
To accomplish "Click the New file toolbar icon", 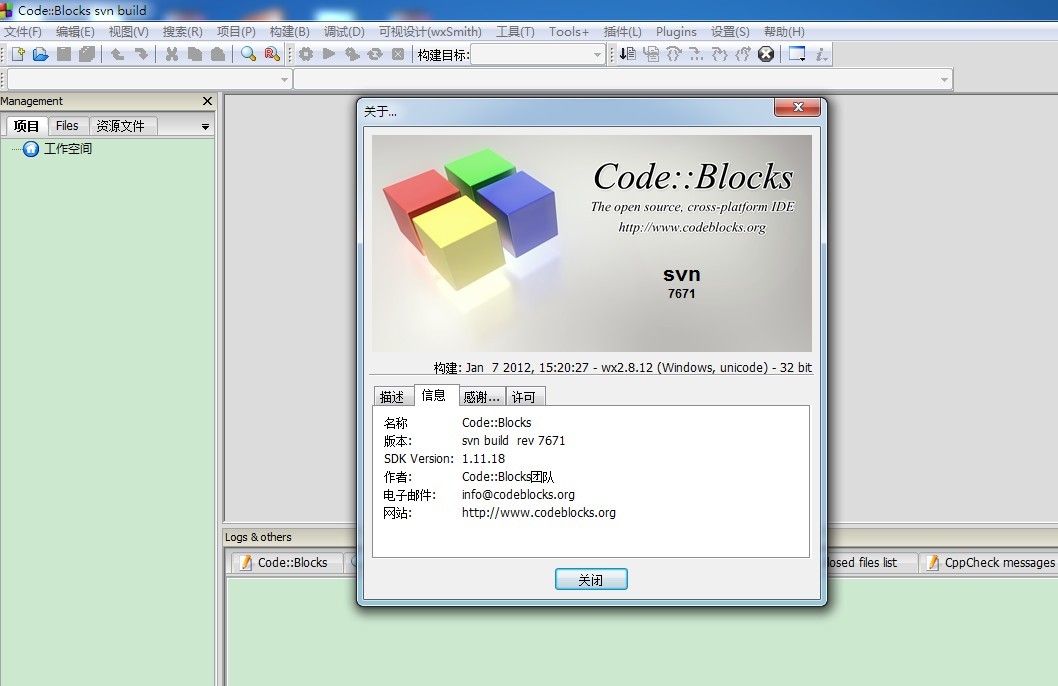I will click(18, 54).
